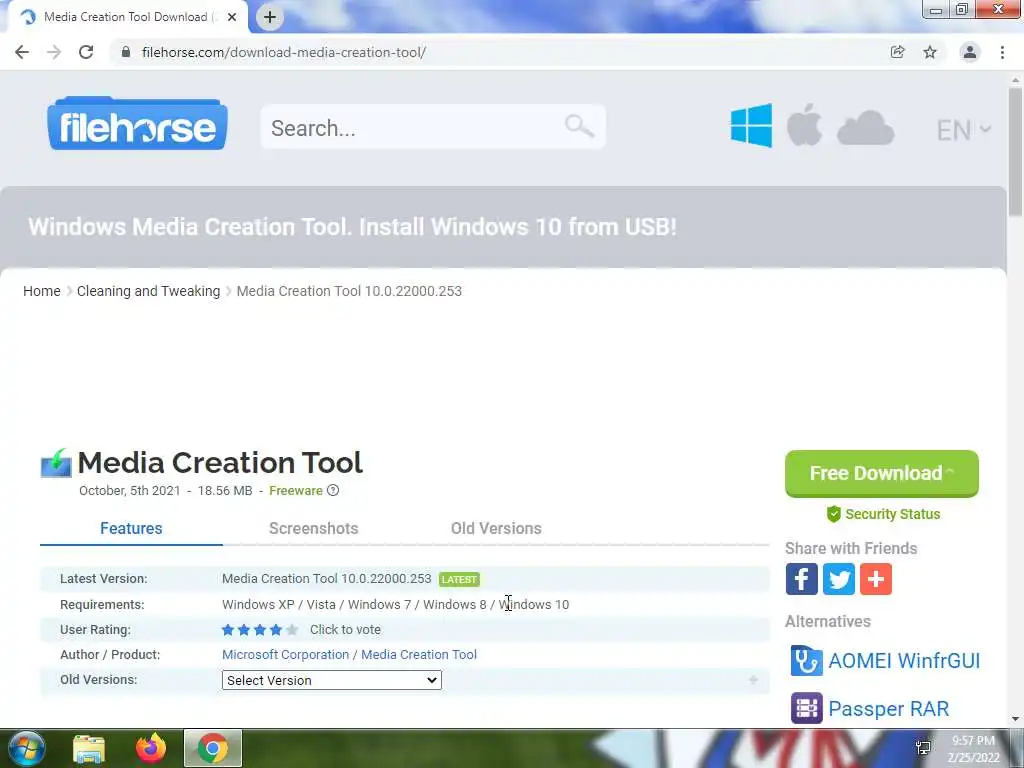Select the cloud web apps icon
The image size is (1024, 768).
865,128
